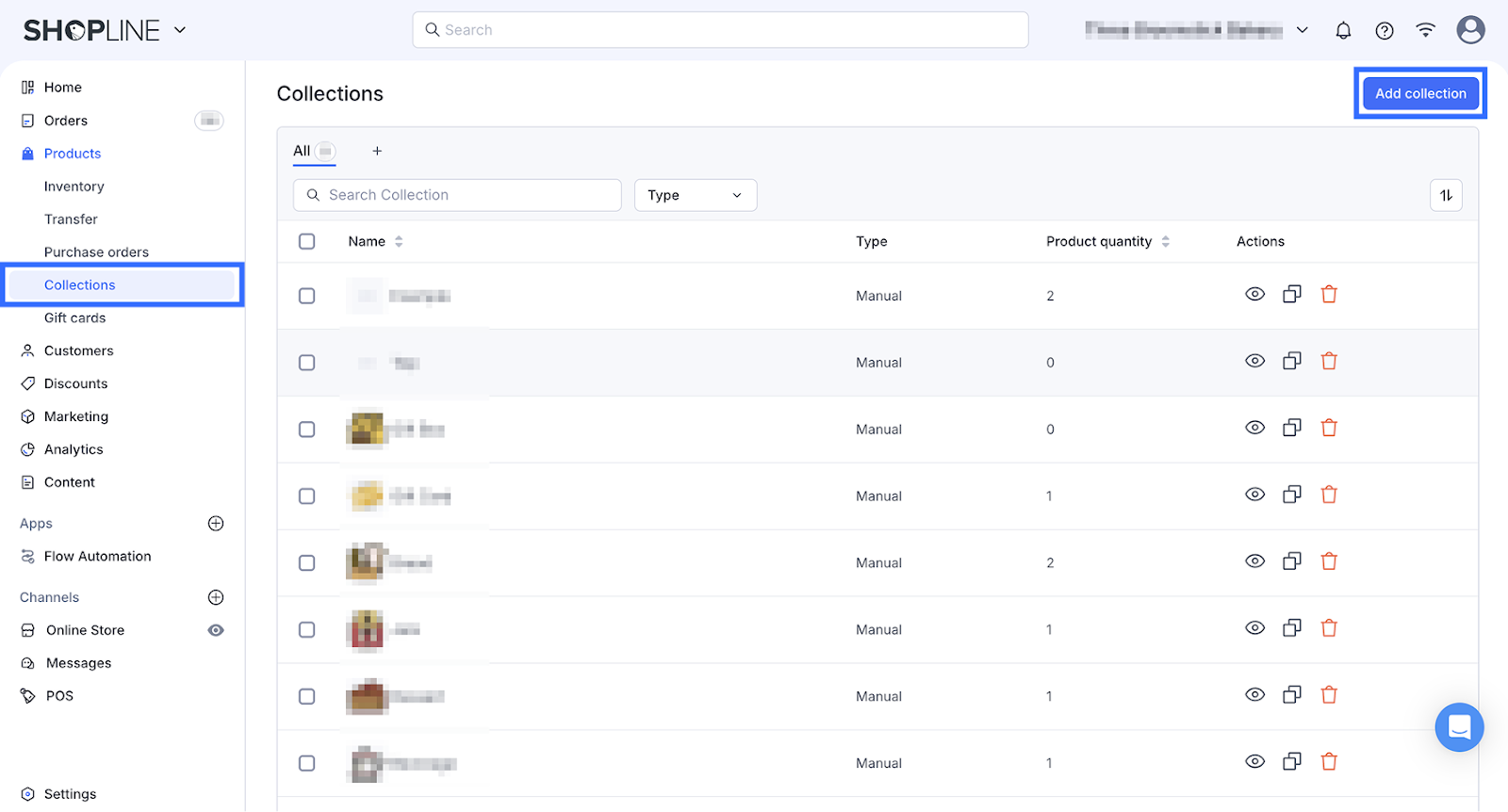Add a new app with plus icon
Image resolution: width=1508 pixels, height=812 pixels.
[x=216, y=524]
